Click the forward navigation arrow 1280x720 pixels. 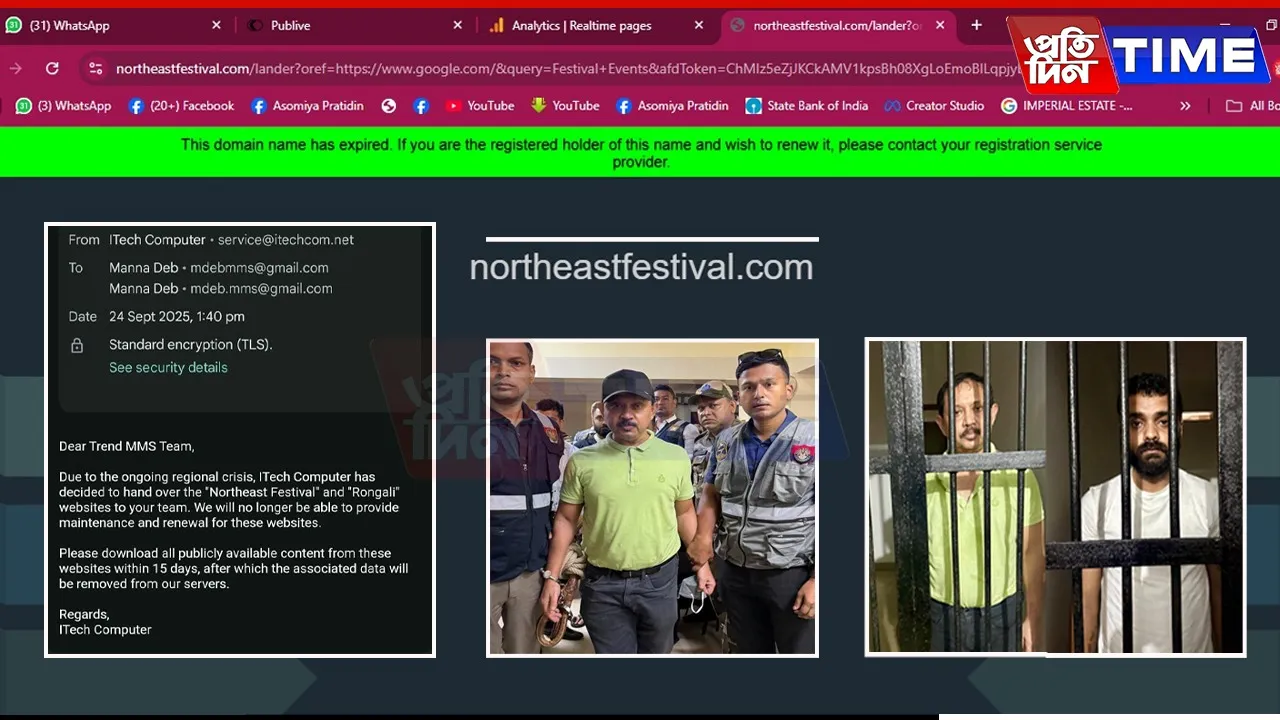(x=16, y=68)
